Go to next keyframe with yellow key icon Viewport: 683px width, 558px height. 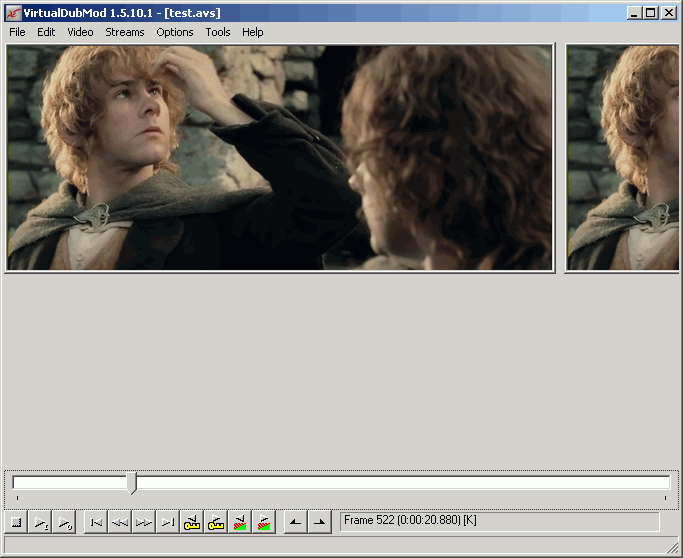tap(216, 522)
